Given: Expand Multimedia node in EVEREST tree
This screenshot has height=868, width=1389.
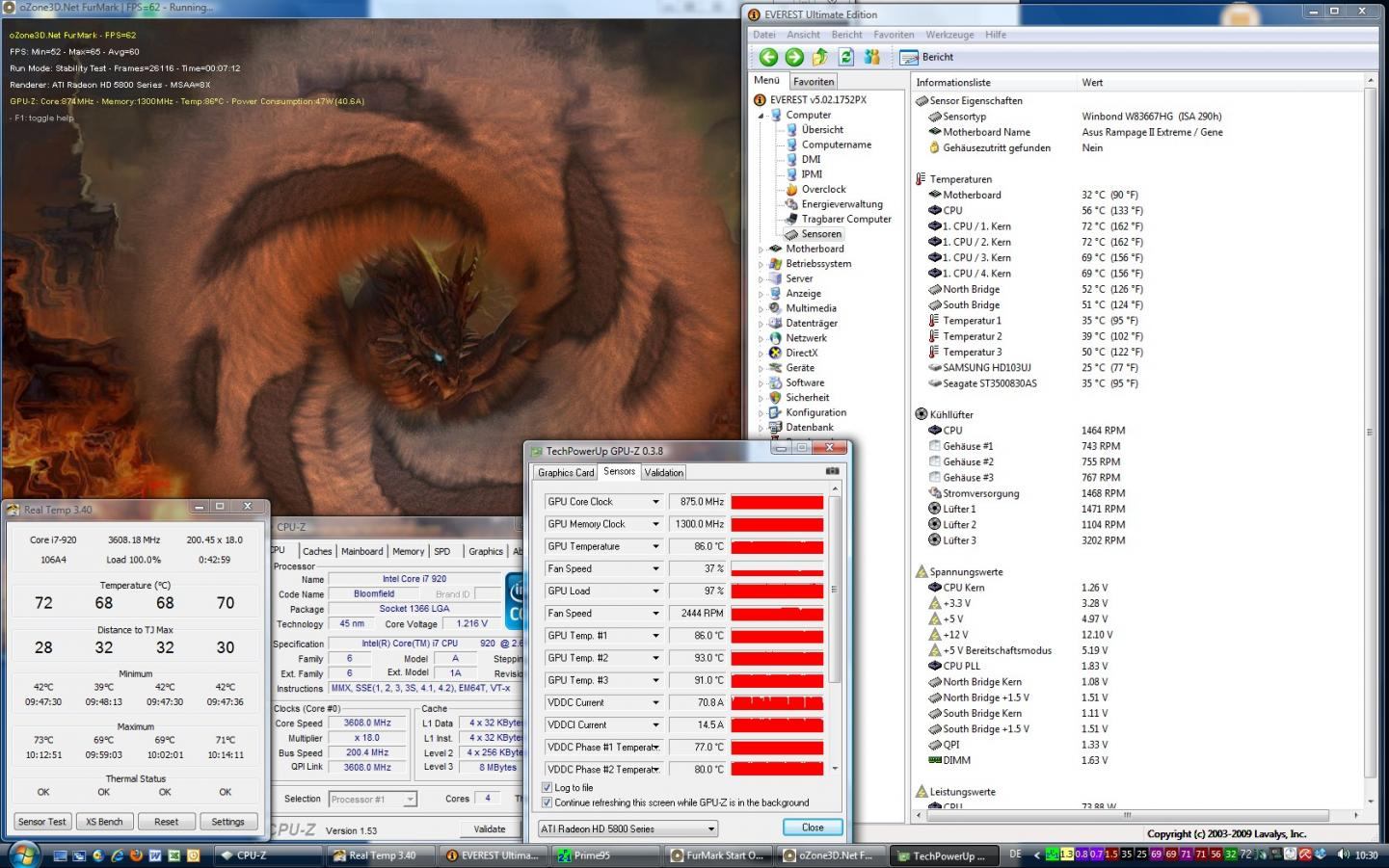Looking at the screenshot, I should pyautogui.click(x=761, y=309).
